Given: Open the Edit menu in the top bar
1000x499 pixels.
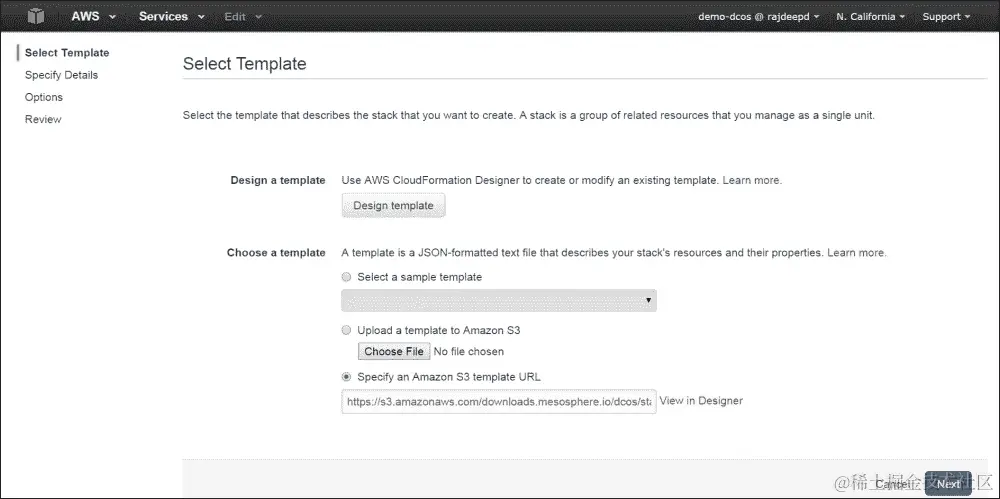Looking at the screenshot, I should 242,17.
